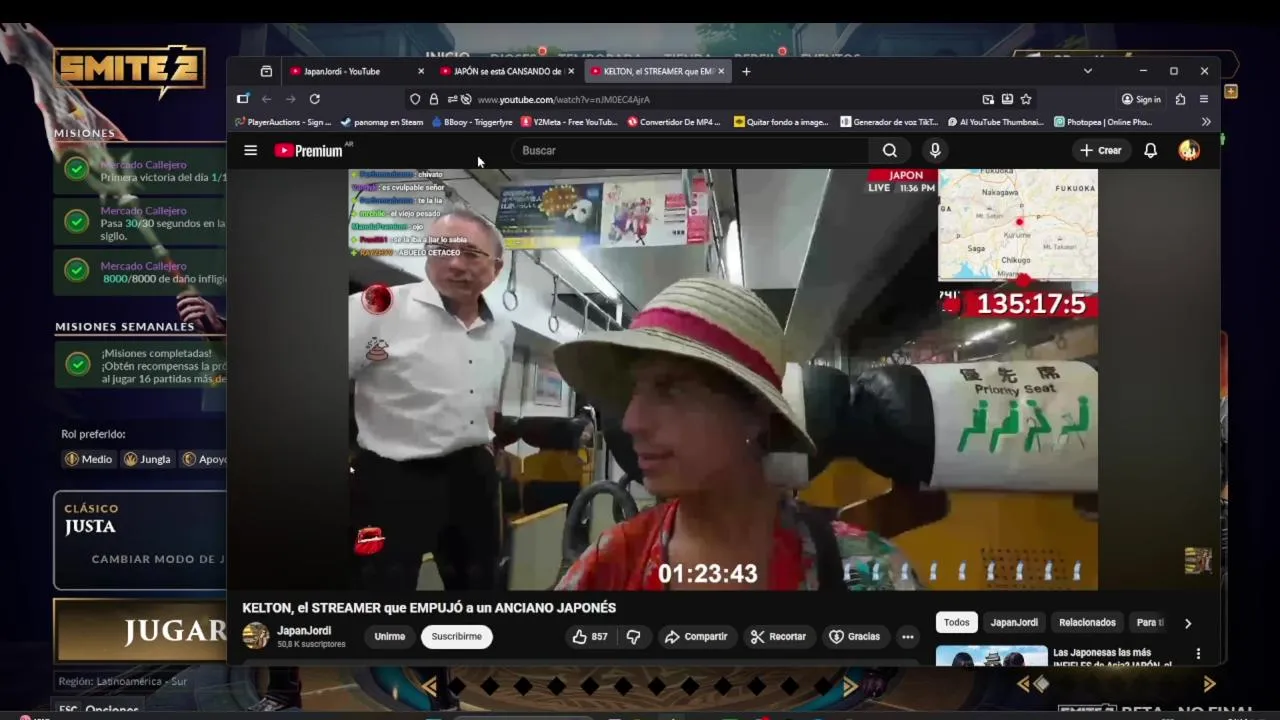Screen dimensions: 1280x720
Task: Click the Crear button on YouTube
Action: (1101, 150)
